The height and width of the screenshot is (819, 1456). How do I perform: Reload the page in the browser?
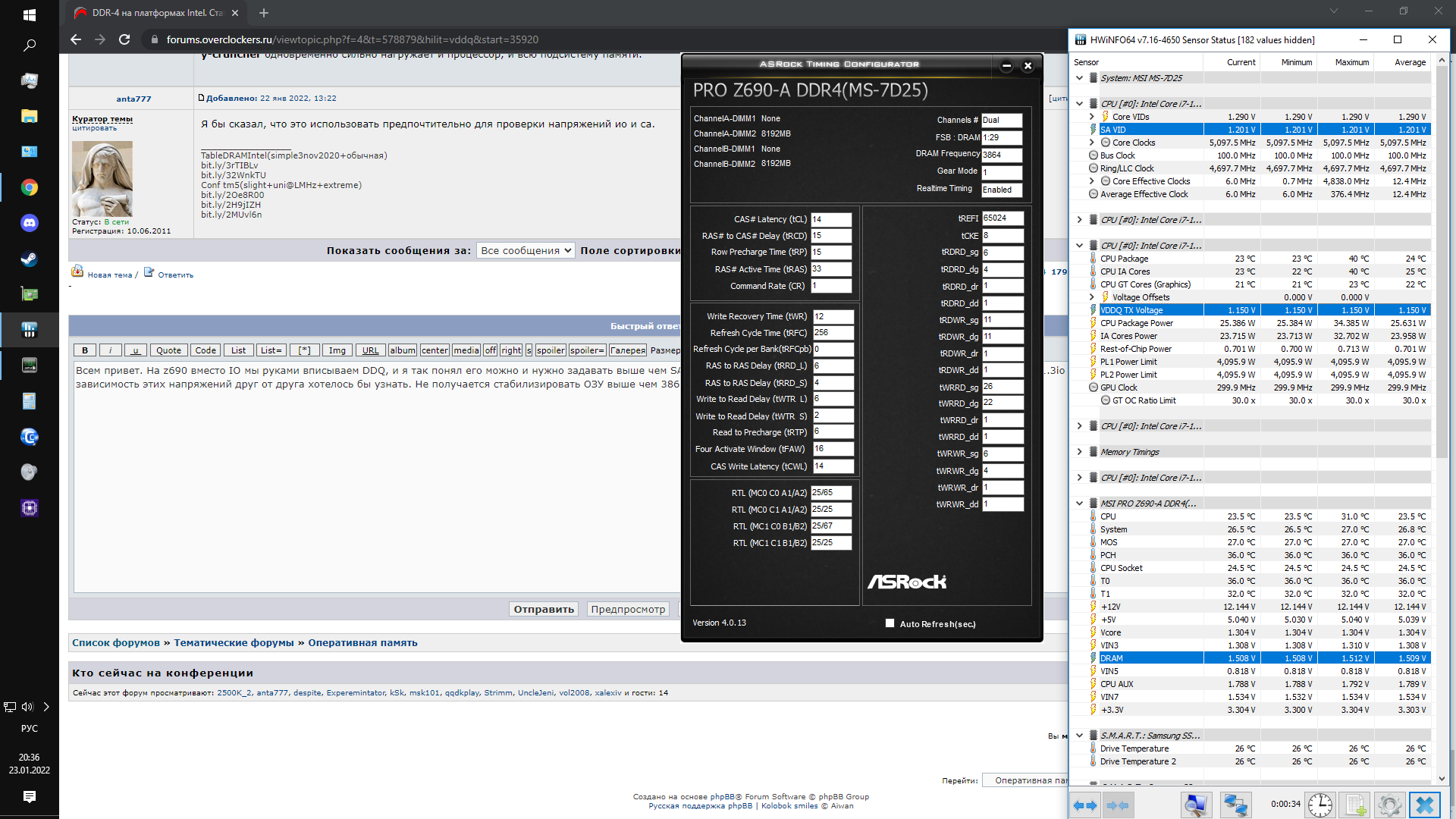click(124, 39)
